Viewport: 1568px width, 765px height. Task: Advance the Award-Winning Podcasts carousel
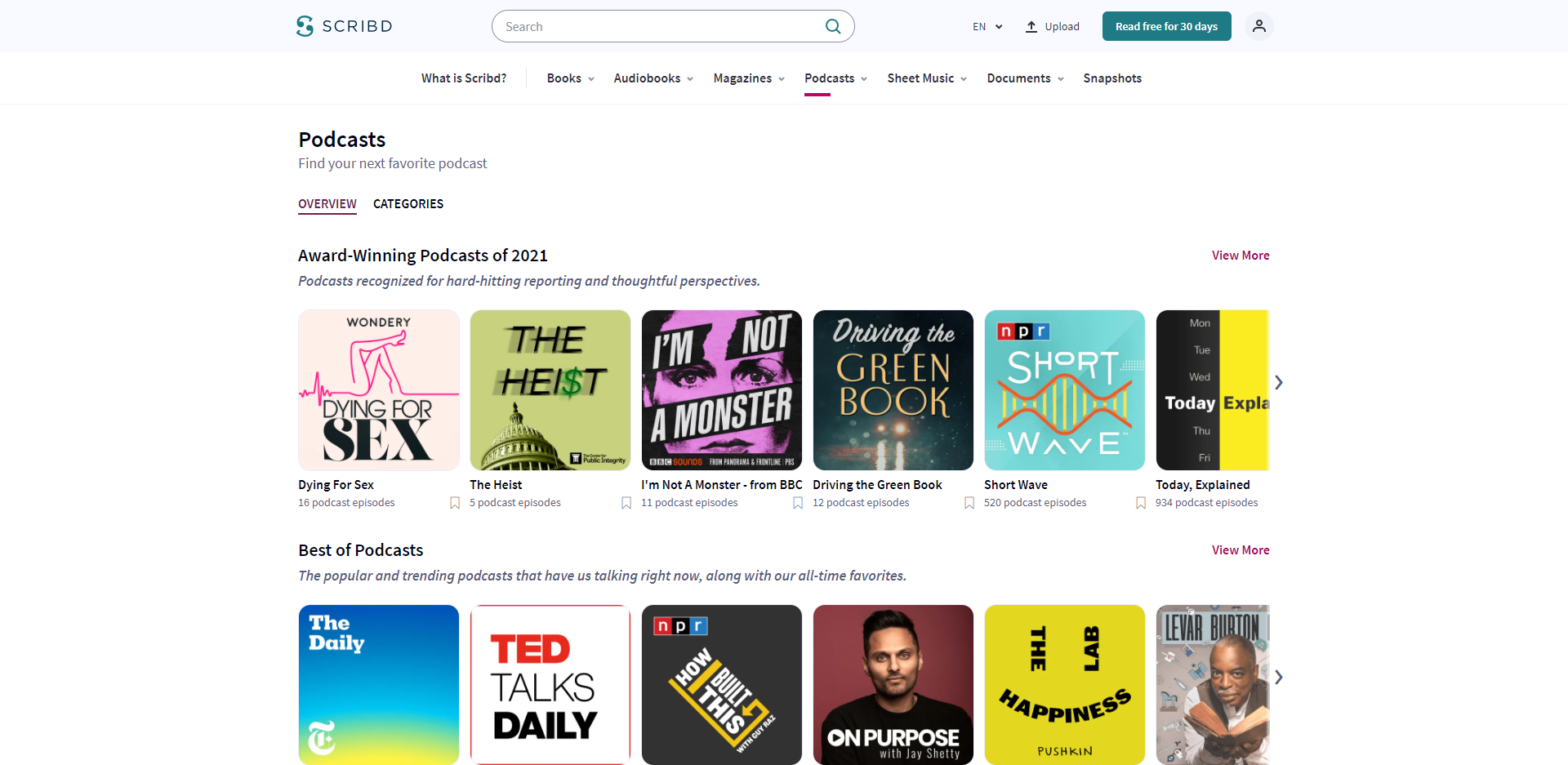pyautogui.click(x=1279, y=382)
